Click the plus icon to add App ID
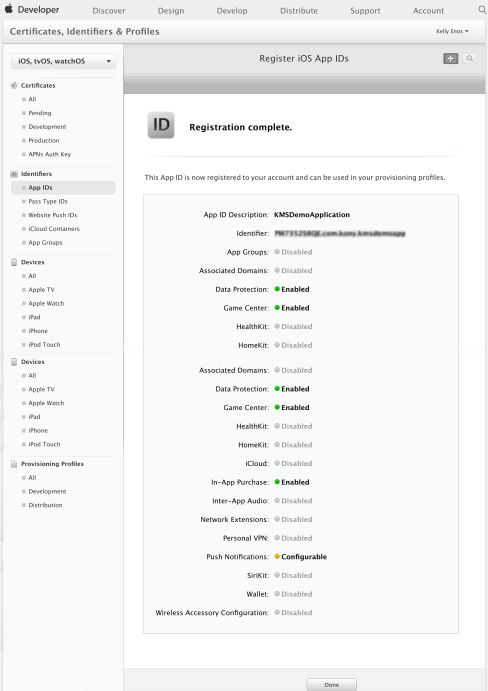This screenshot has width=488, height=691. (450, 59)
